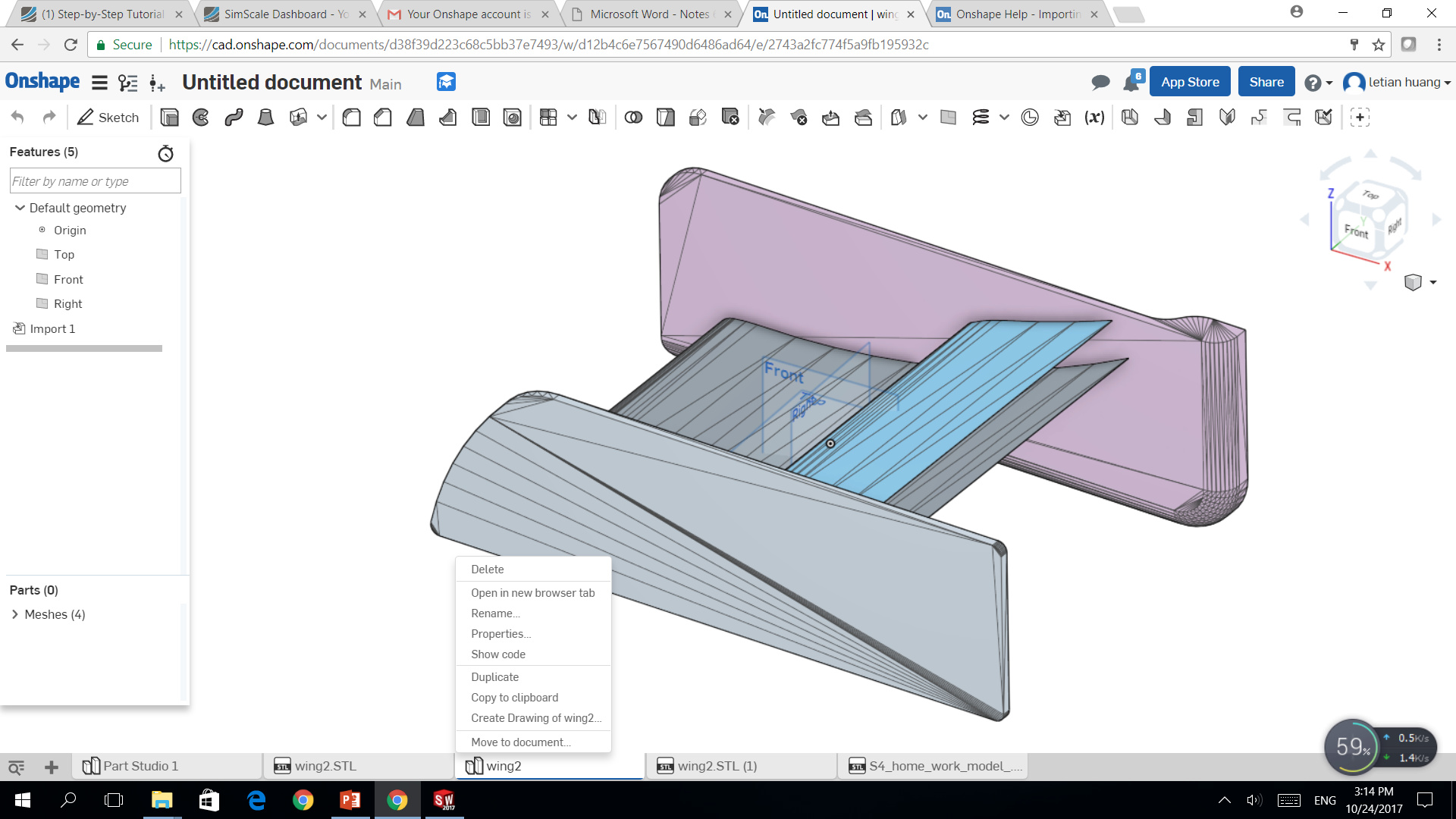Switch to the Part Studio 1 tab
The width and height of the screenshot is (1456, 819).
pyautogui.click(x=140, y=766)
